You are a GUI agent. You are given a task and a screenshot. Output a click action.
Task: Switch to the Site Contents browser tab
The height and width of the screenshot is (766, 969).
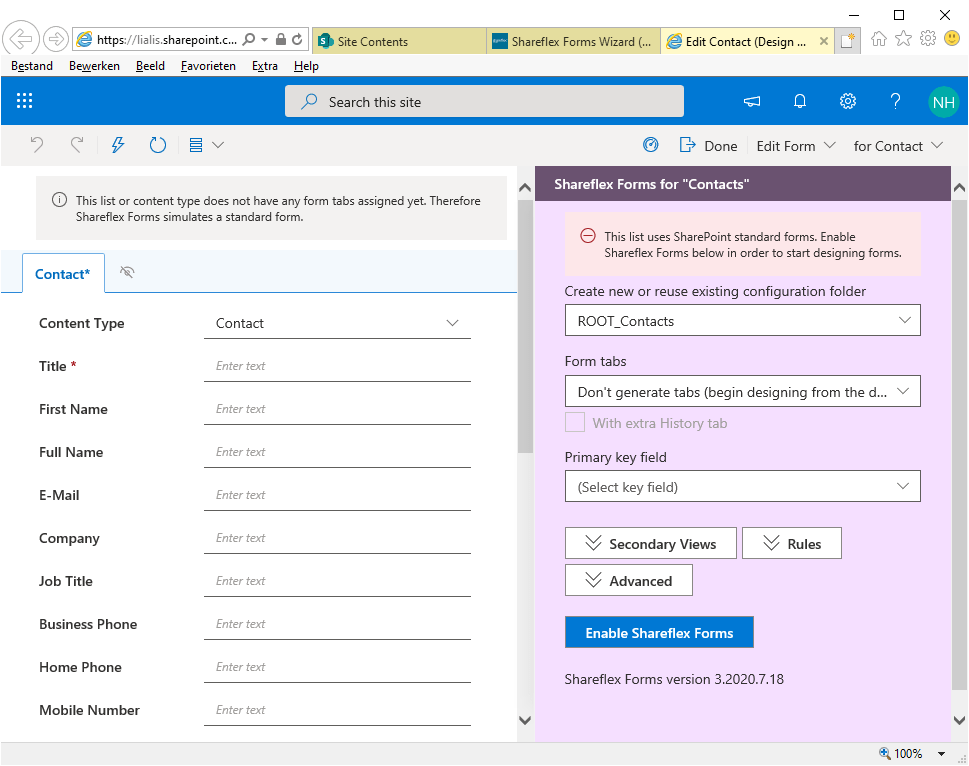pyautogui.click(x=399, y=41)
